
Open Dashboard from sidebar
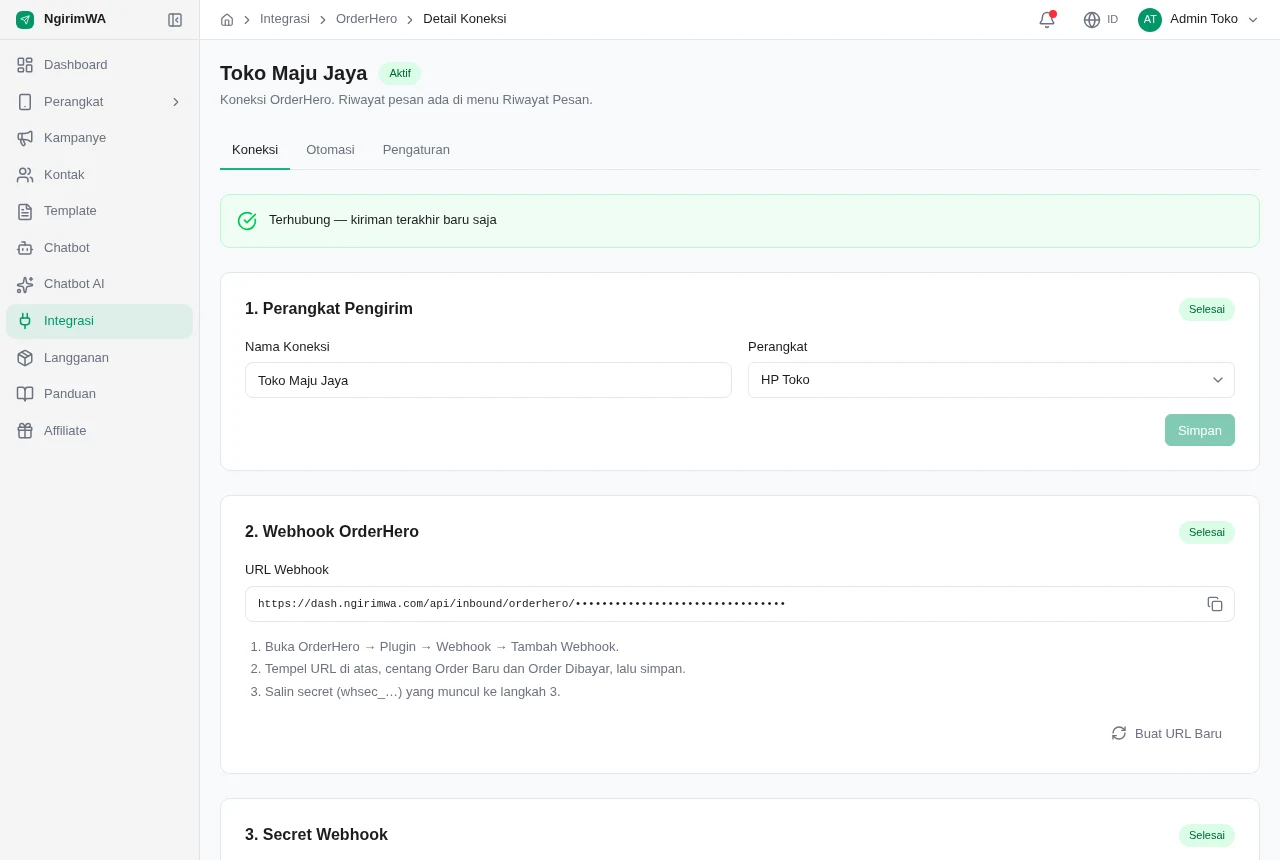click(x=99, y=65)
